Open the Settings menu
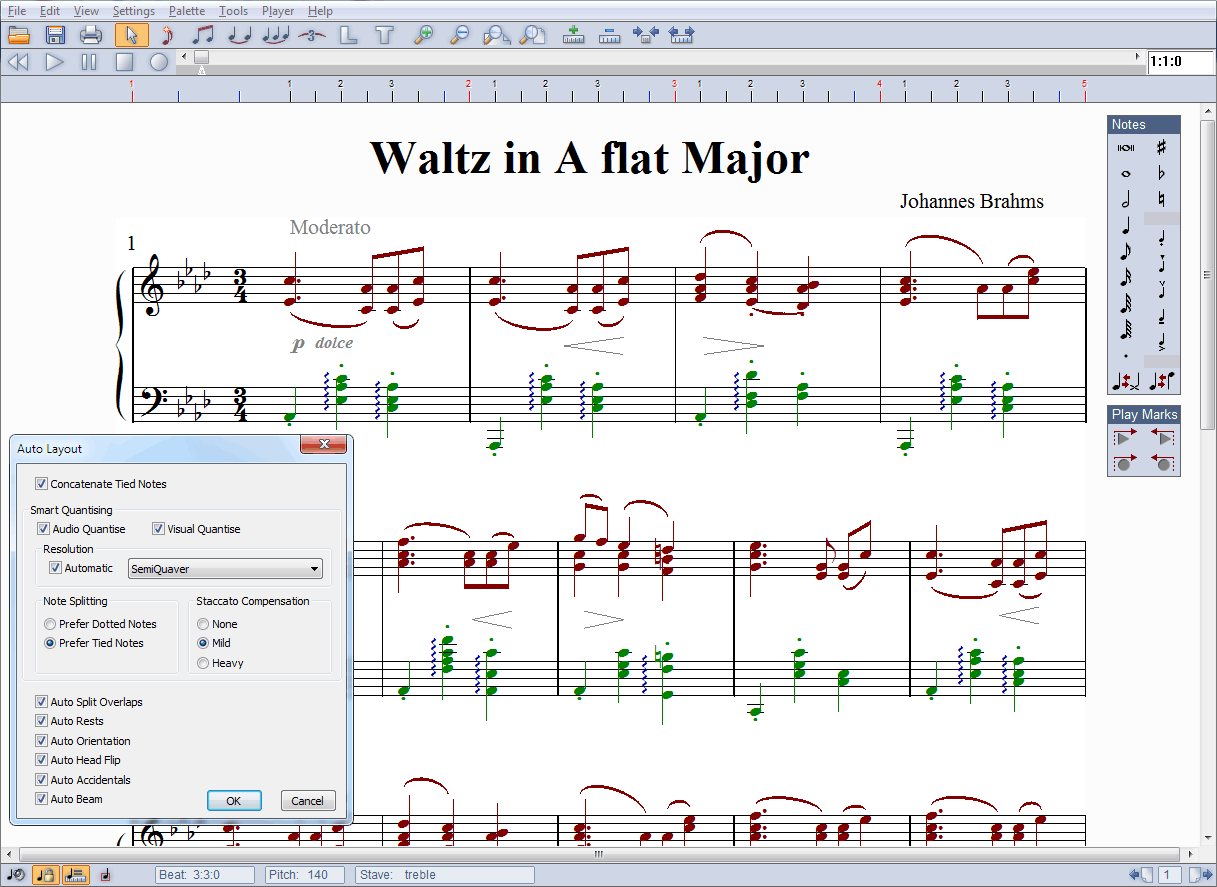This screenshot has height=887, width=1217. [x=133, y=11]
